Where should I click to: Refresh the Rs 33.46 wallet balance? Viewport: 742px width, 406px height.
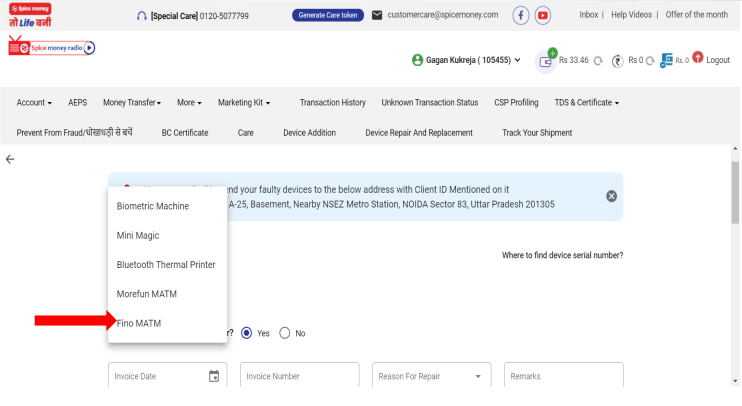click(x=598, y=61)
